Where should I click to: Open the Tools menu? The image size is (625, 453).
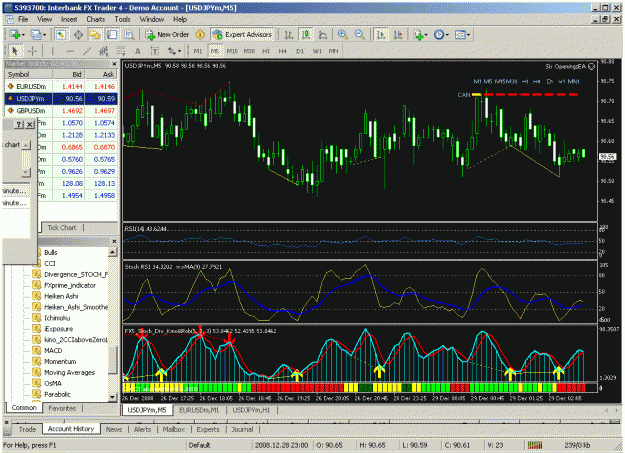pos(122,19)
